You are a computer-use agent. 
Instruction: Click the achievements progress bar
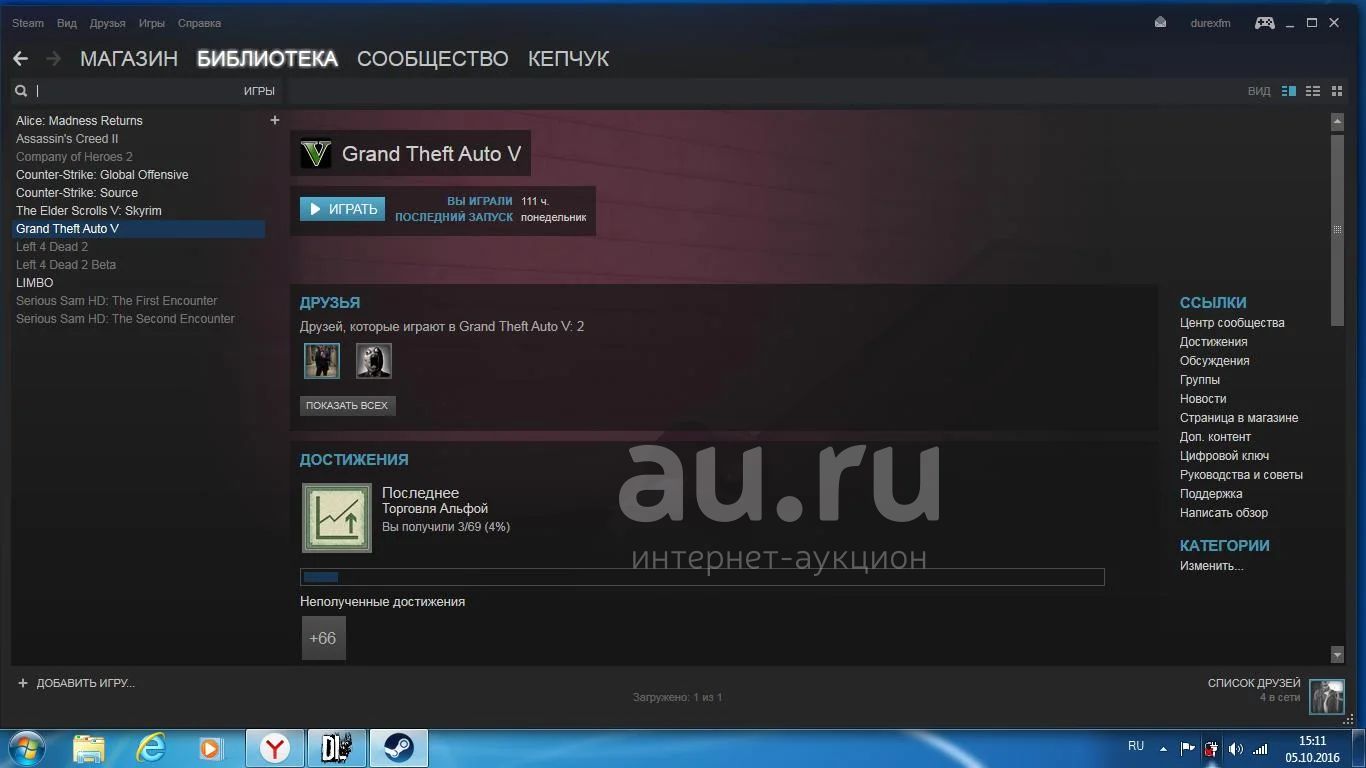pyautogui.click(x=702, y=577)
